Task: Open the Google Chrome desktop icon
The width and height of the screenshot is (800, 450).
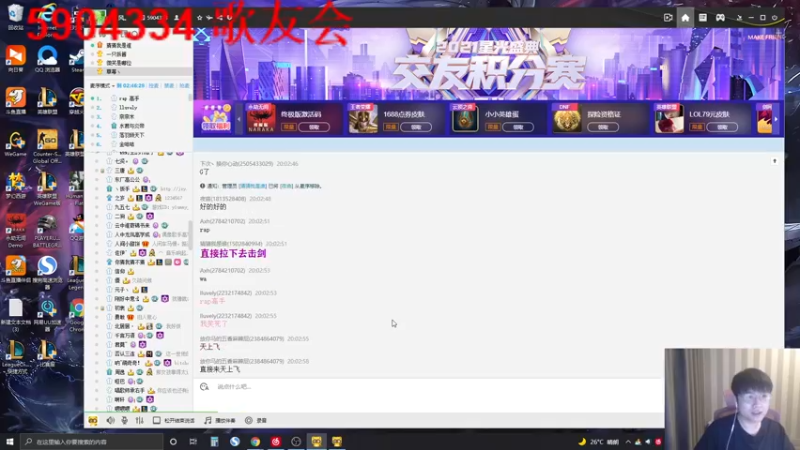Action: click(x=77, y=315)
